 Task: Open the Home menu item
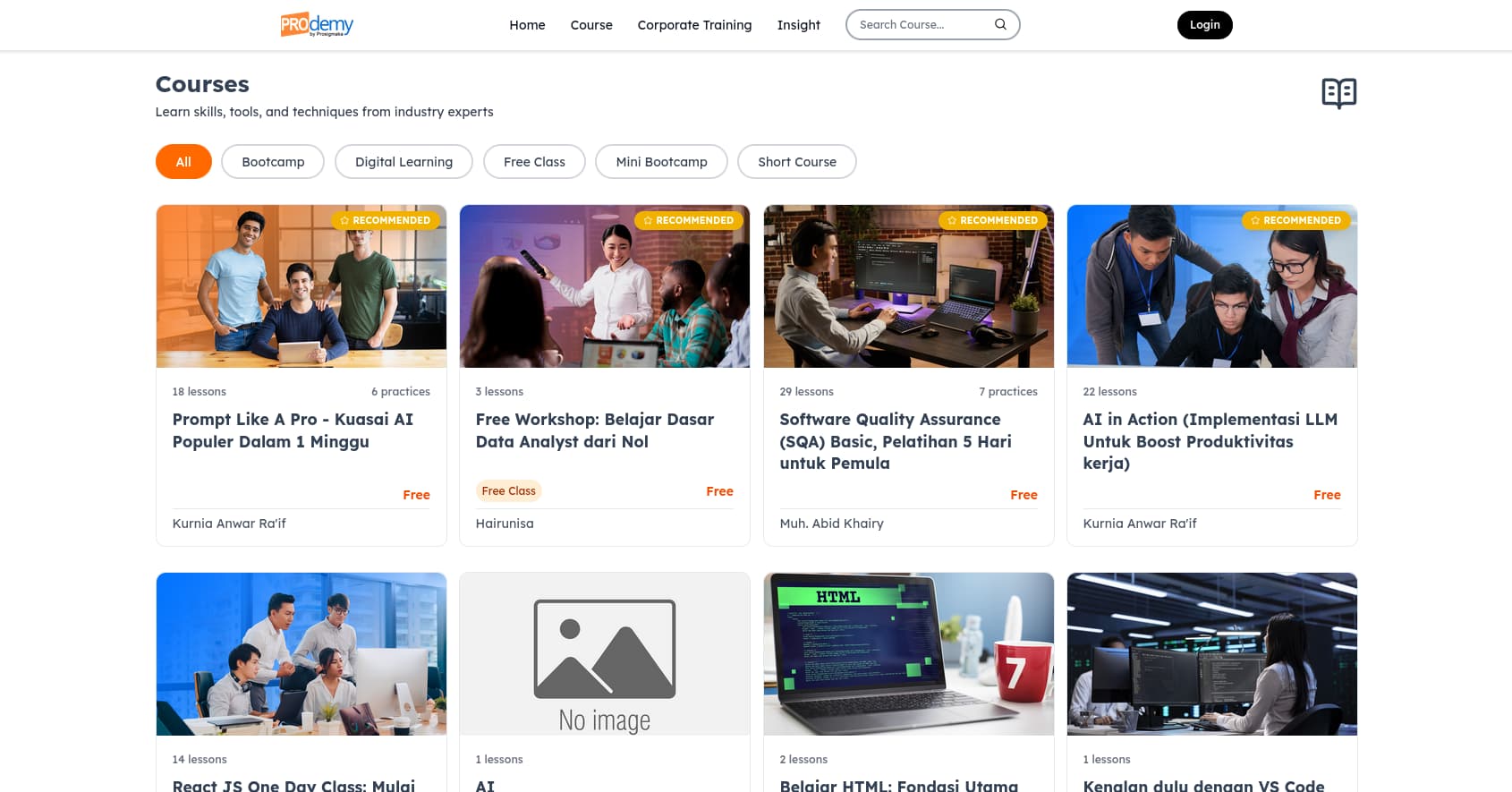[x=527, y=25]
